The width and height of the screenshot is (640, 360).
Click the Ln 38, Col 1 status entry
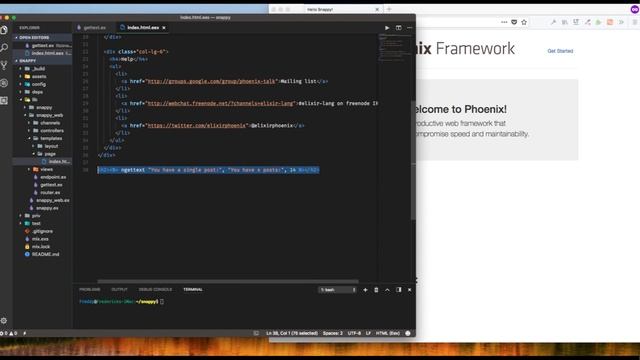tap(292, 333)
